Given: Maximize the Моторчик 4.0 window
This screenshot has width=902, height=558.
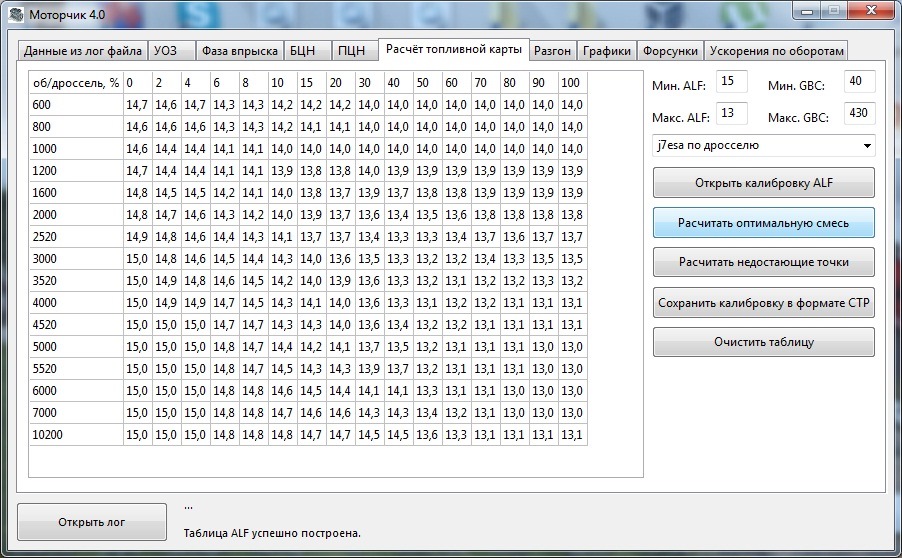Looking at the screenshot, I should (x=834, y=11).
